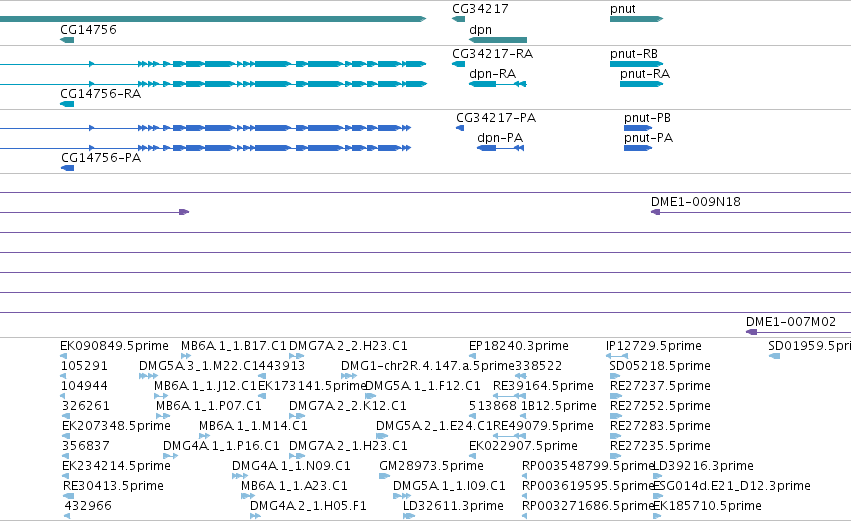Select the DME1-007M02 clone label

coord(791,322)
